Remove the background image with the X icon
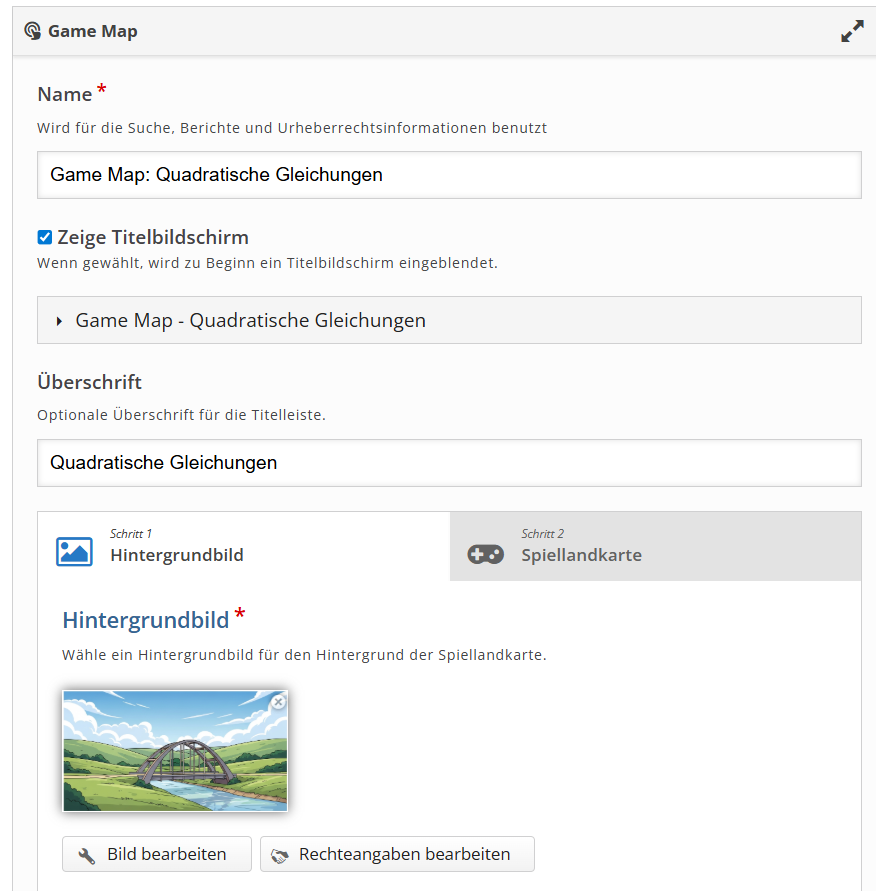 [278, 702]
